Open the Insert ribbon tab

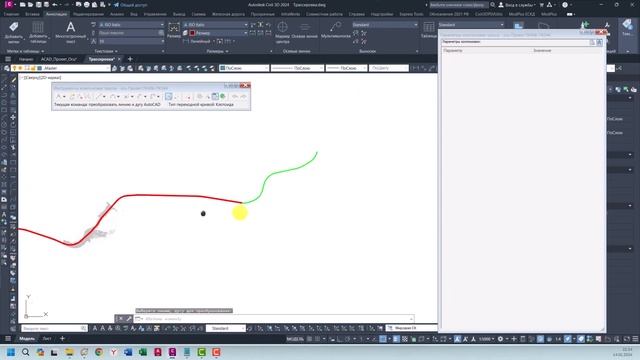pyautogui.click(x=32, y=14)
